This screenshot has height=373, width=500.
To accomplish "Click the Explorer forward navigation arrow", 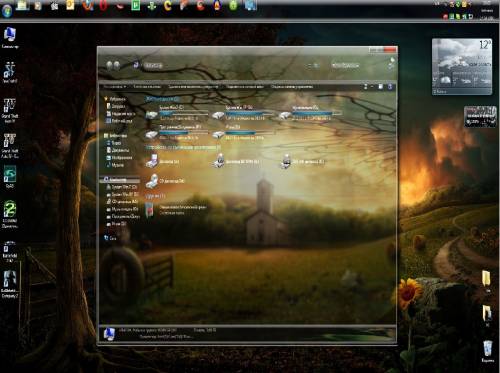I will pyautogui.click(x=117, y=65).
